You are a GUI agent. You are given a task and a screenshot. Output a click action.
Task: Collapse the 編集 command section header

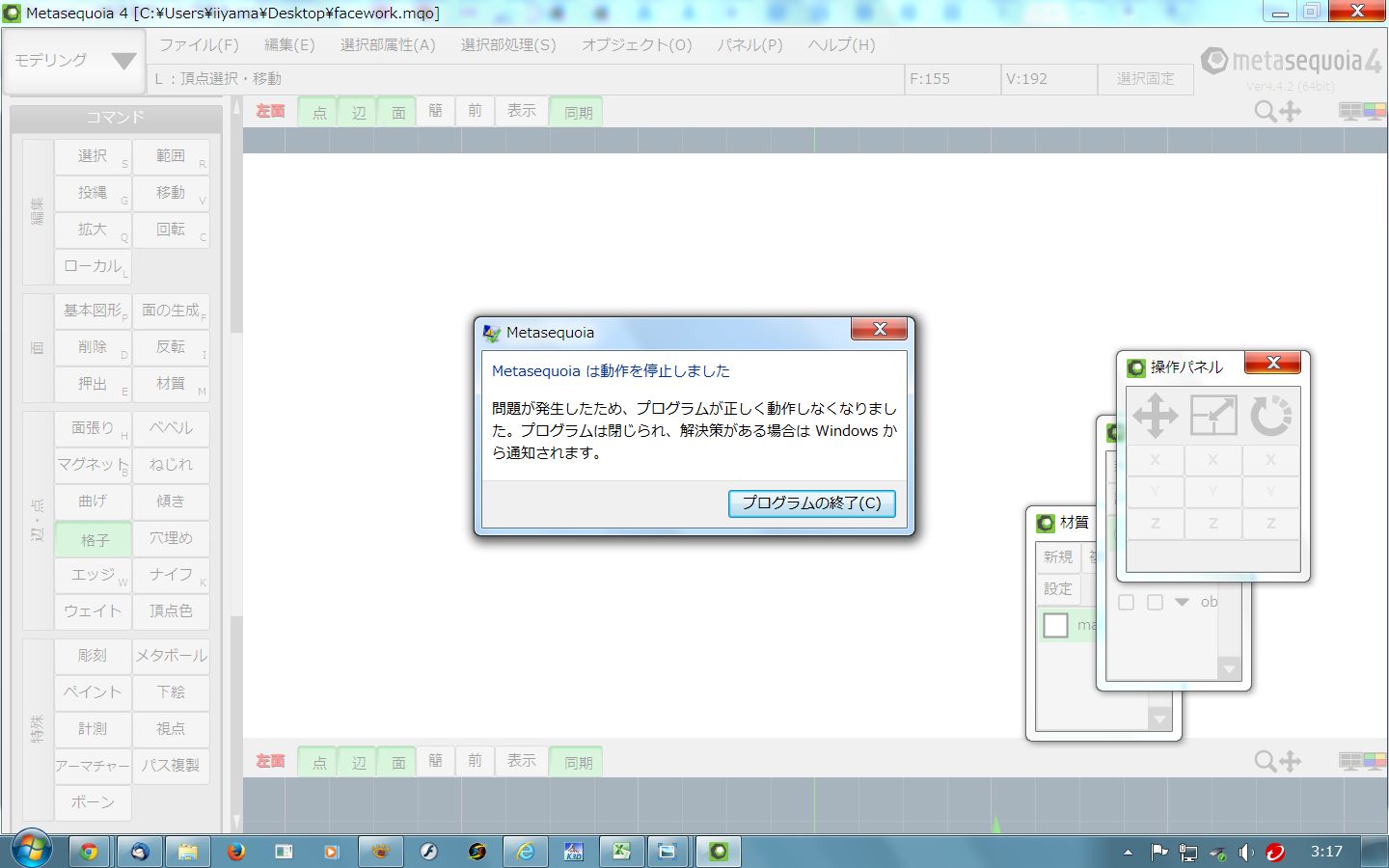[38, 211]
